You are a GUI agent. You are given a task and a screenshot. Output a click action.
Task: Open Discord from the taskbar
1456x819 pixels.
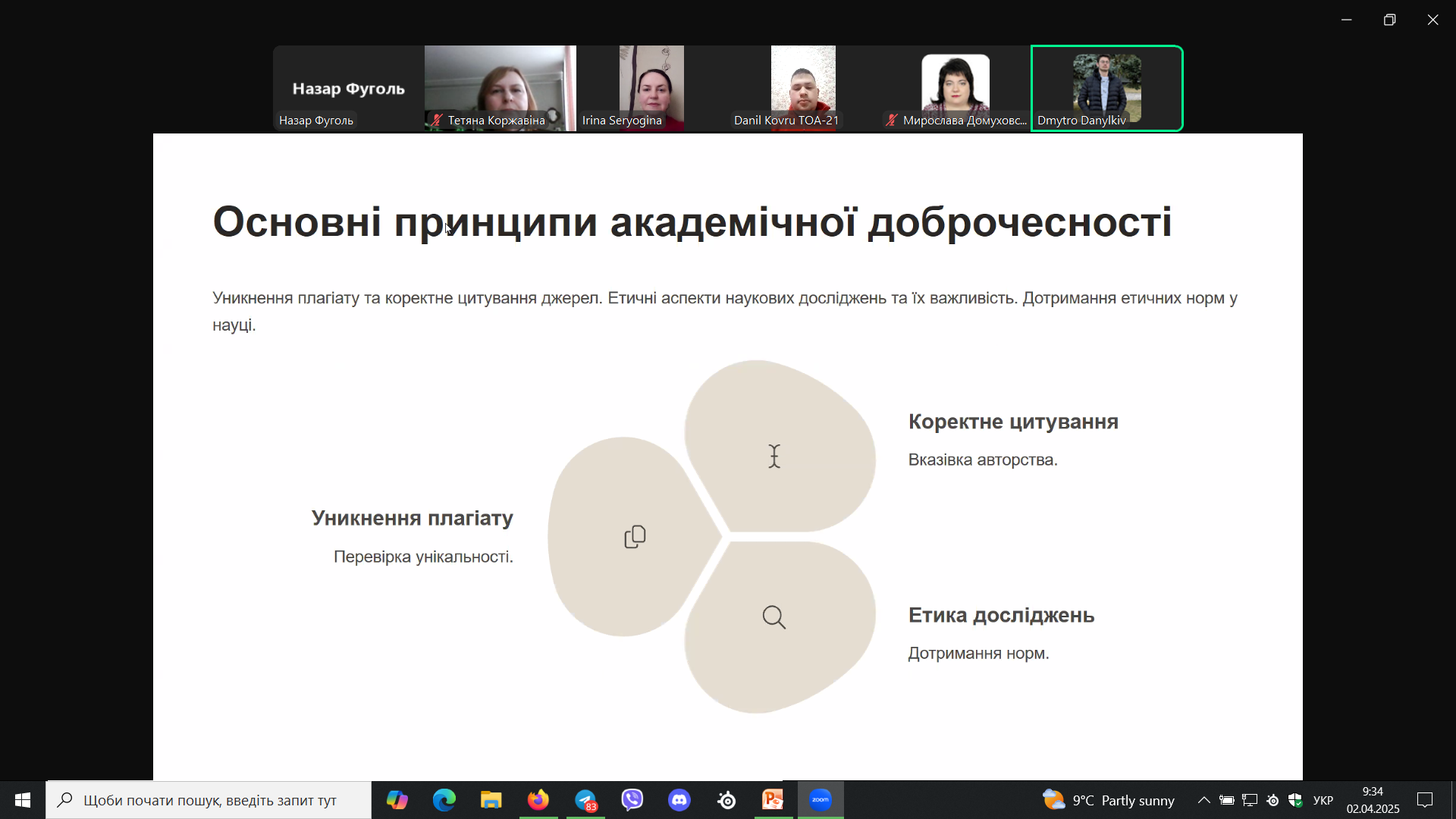pos(679,800)
